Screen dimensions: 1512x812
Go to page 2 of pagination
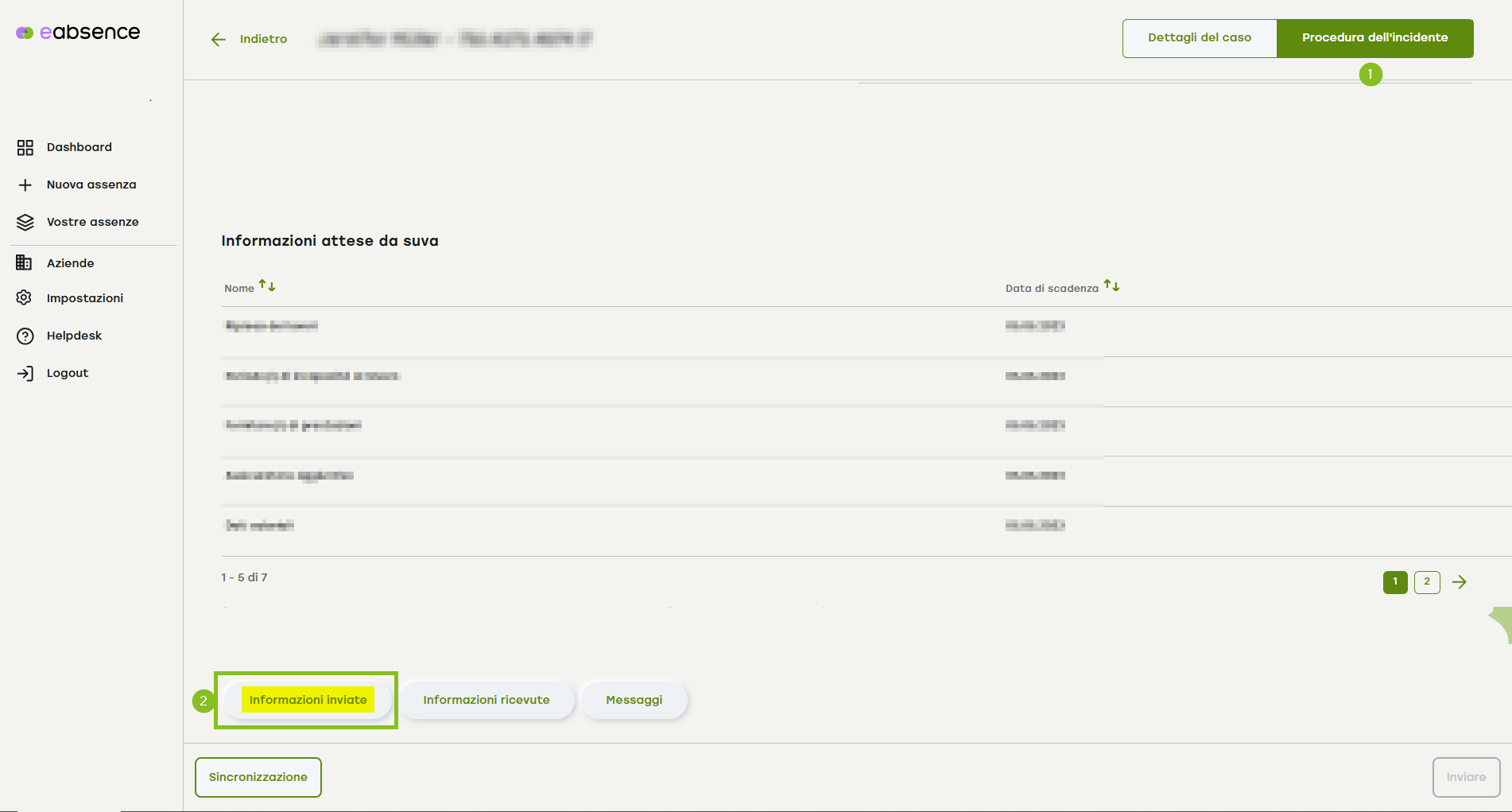[1427, 582]
